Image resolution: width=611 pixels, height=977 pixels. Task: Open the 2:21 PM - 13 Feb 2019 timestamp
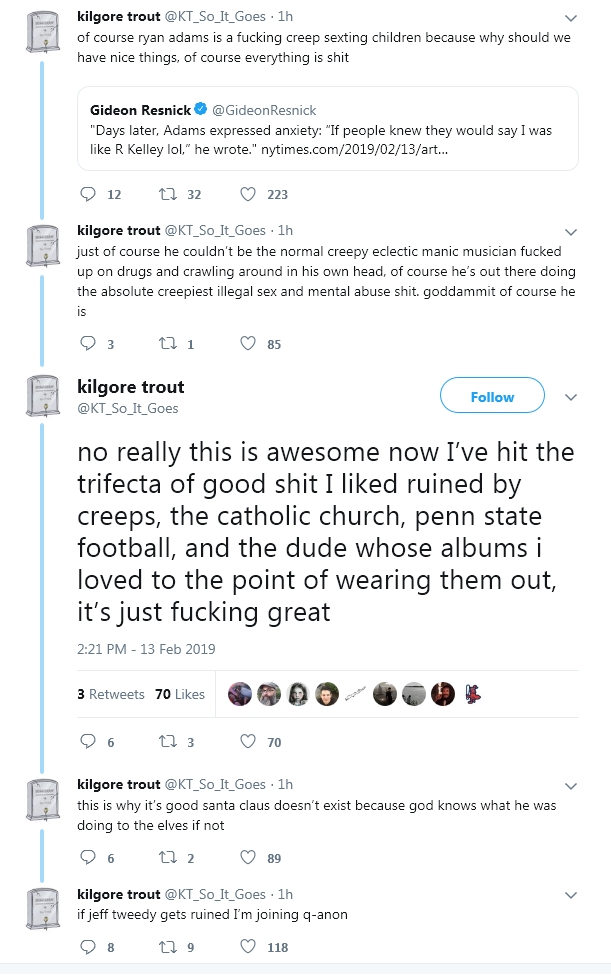(146, 649)
